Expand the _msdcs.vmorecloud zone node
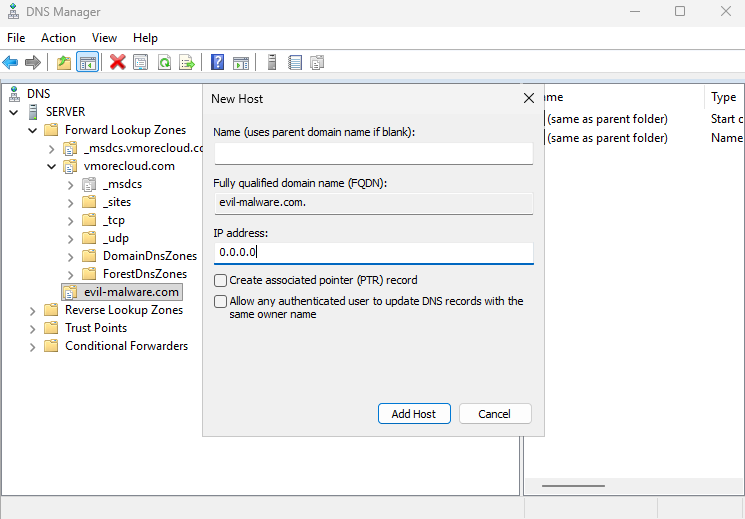 click(51, 149)
